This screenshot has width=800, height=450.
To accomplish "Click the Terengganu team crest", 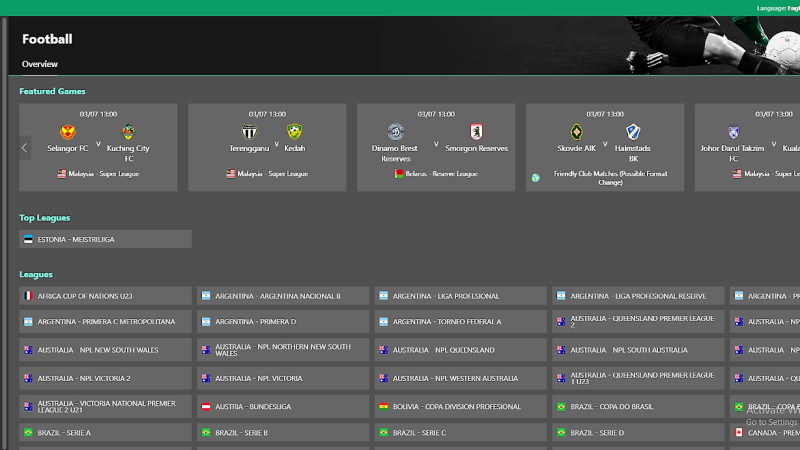I will click(x=249, y=132).
